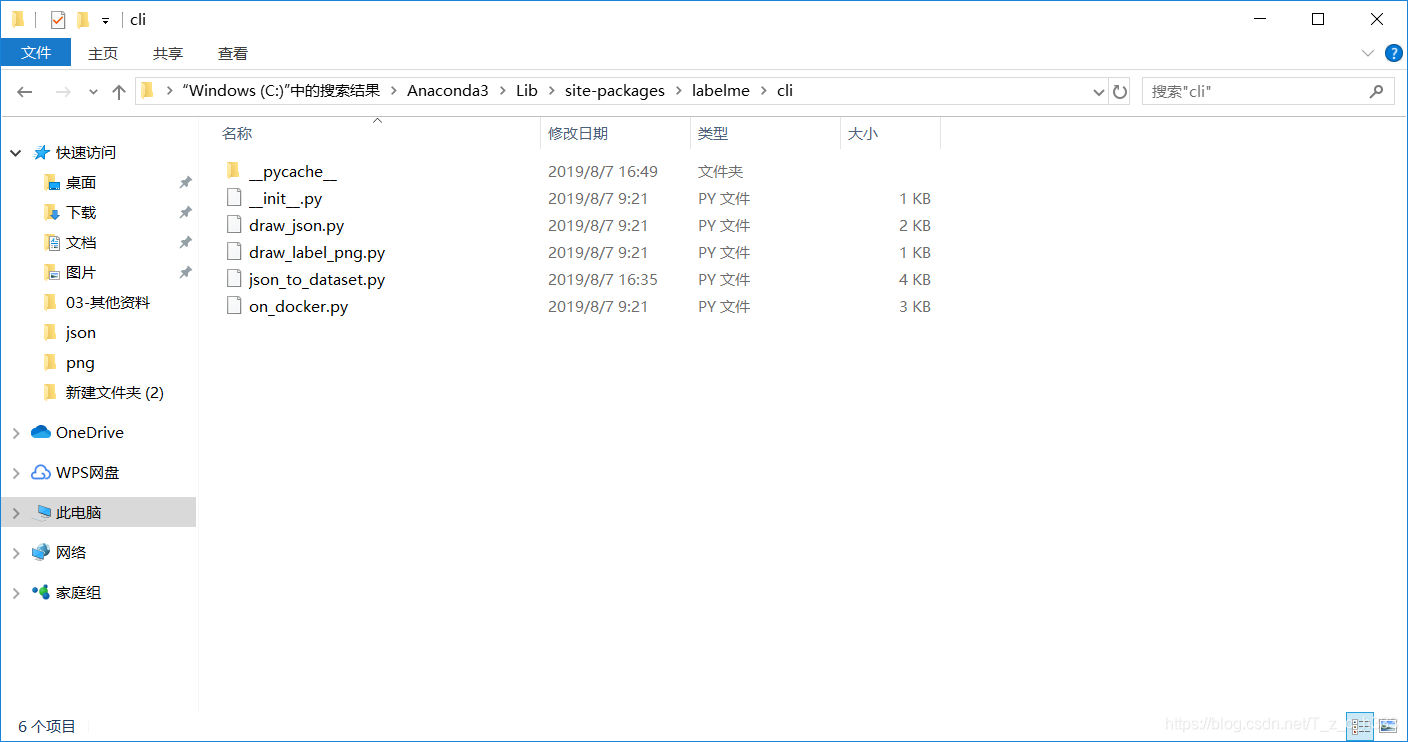Viewport: 1408px width, 742px height.
Task: Click the search results breadcrumb segment
Action: coord(281,90)
